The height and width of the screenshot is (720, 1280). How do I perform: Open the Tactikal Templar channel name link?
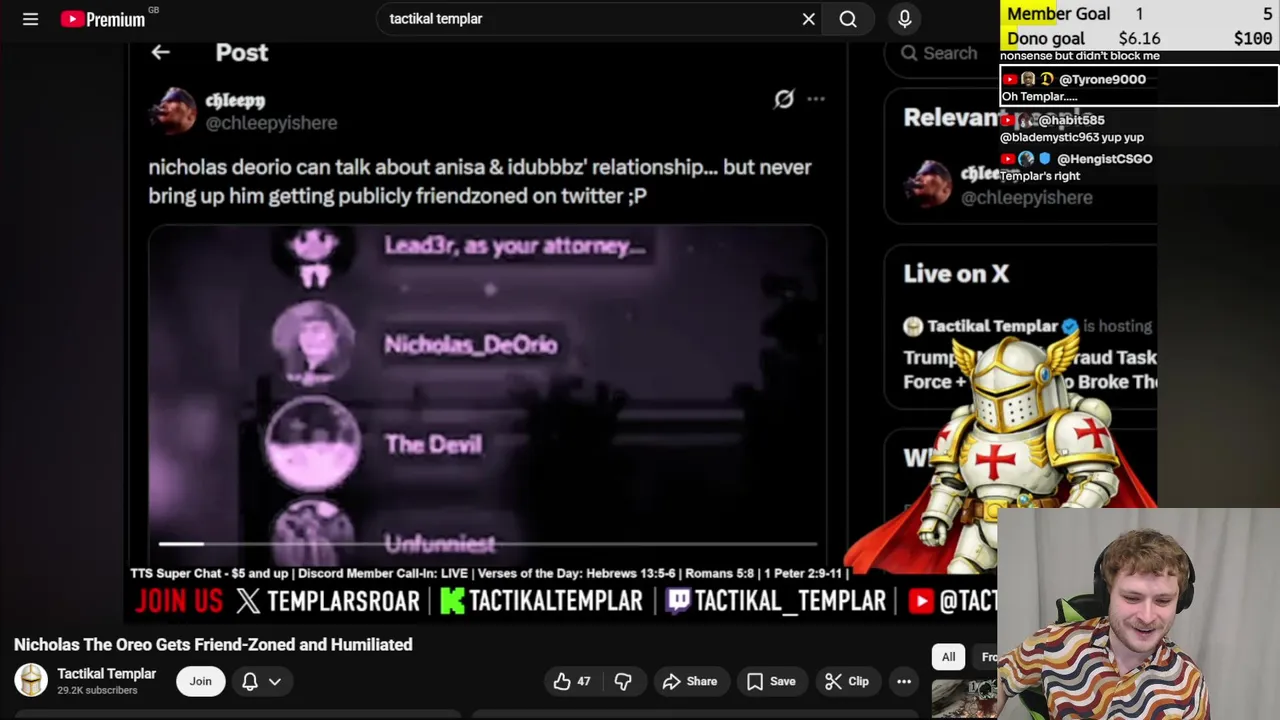click(x=106, y=673)
